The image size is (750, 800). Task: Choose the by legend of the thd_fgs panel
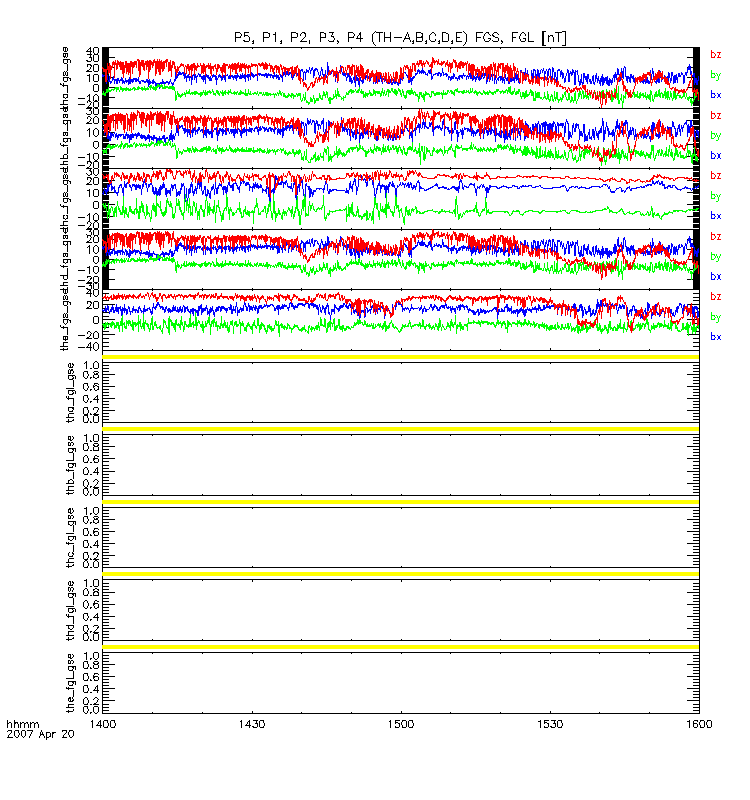pyautogui.click(x=716, y=257)
